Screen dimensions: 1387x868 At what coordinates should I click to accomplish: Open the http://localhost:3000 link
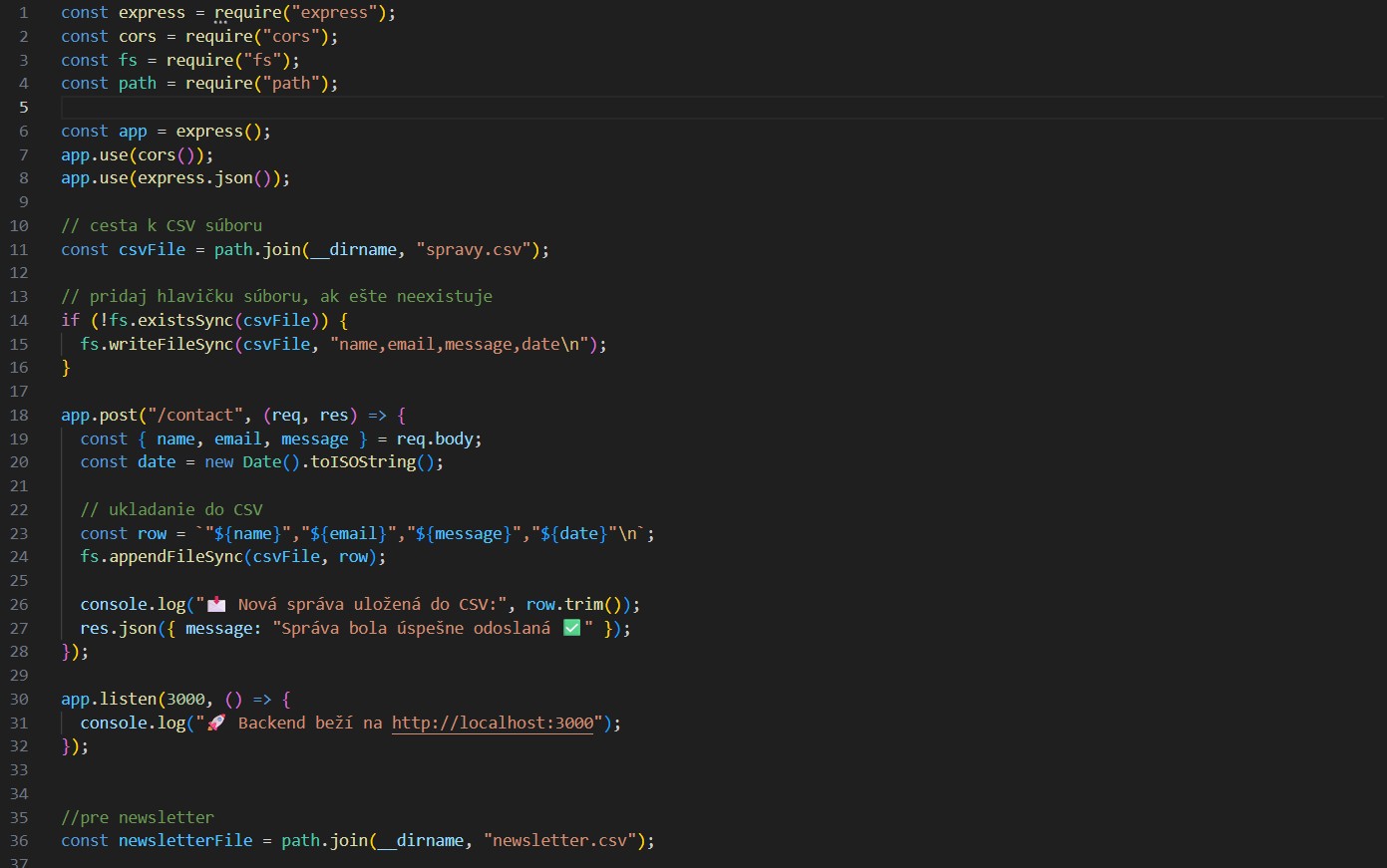(493, 723)
